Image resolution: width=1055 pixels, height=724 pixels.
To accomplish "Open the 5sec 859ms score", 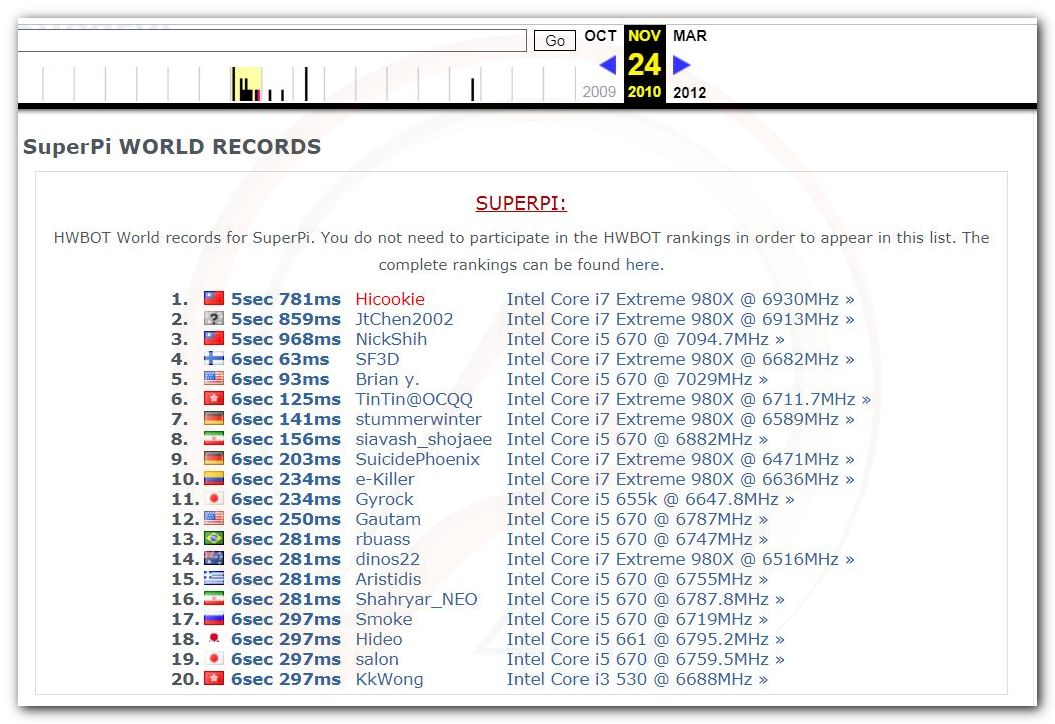I will (x=286, y=319).
